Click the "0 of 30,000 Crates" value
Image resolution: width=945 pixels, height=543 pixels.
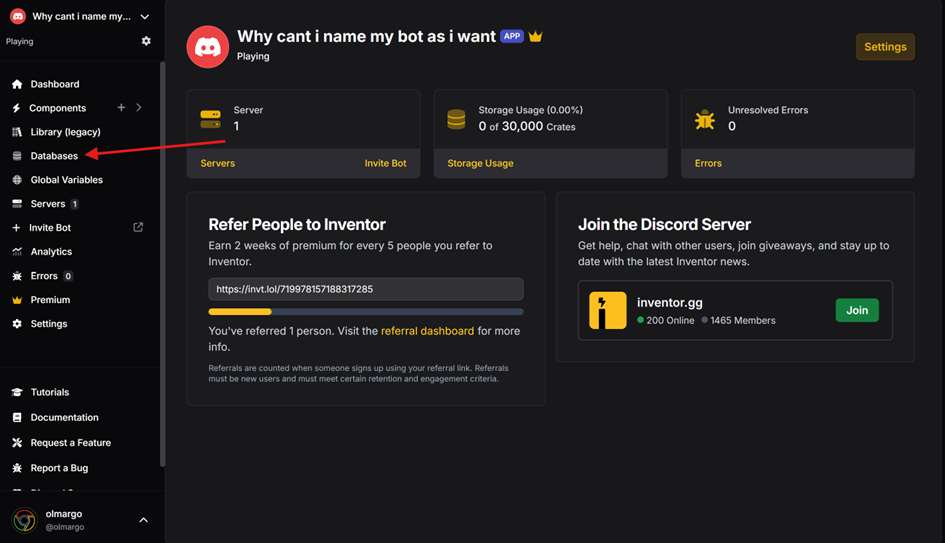[x=527, y=127]
